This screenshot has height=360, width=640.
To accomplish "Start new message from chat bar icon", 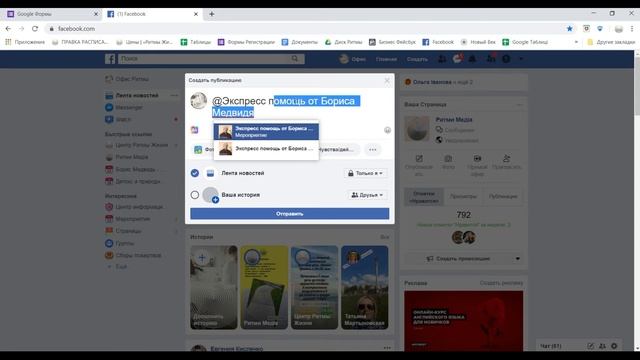I will point(590,346).
